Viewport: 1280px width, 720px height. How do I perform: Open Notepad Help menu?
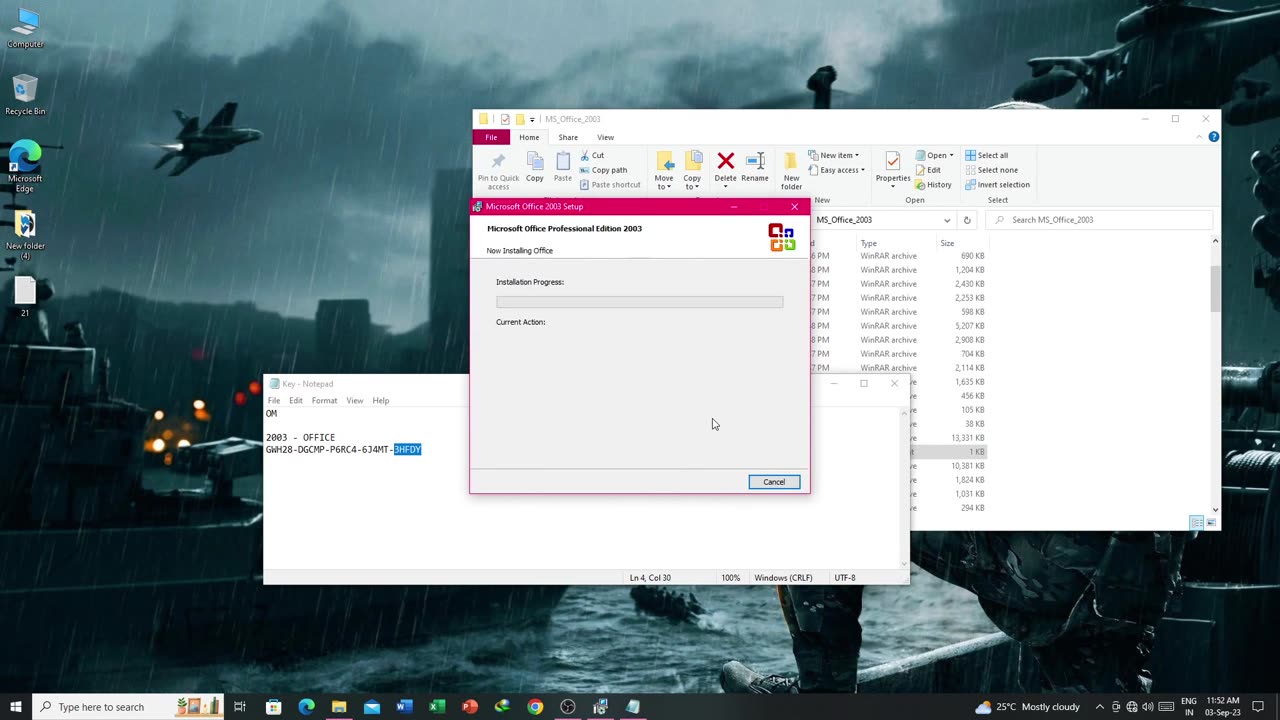click(x=381, y=401)
